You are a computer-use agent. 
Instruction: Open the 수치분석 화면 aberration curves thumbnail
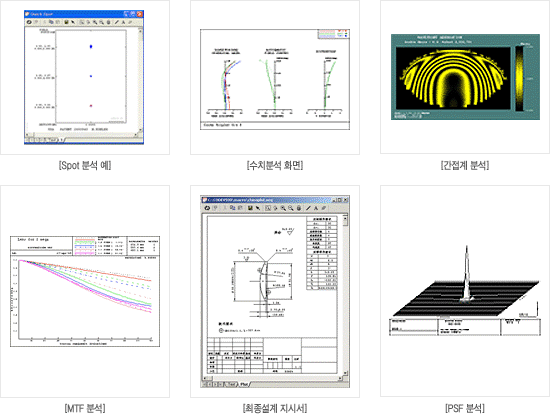tap(275, 79)
